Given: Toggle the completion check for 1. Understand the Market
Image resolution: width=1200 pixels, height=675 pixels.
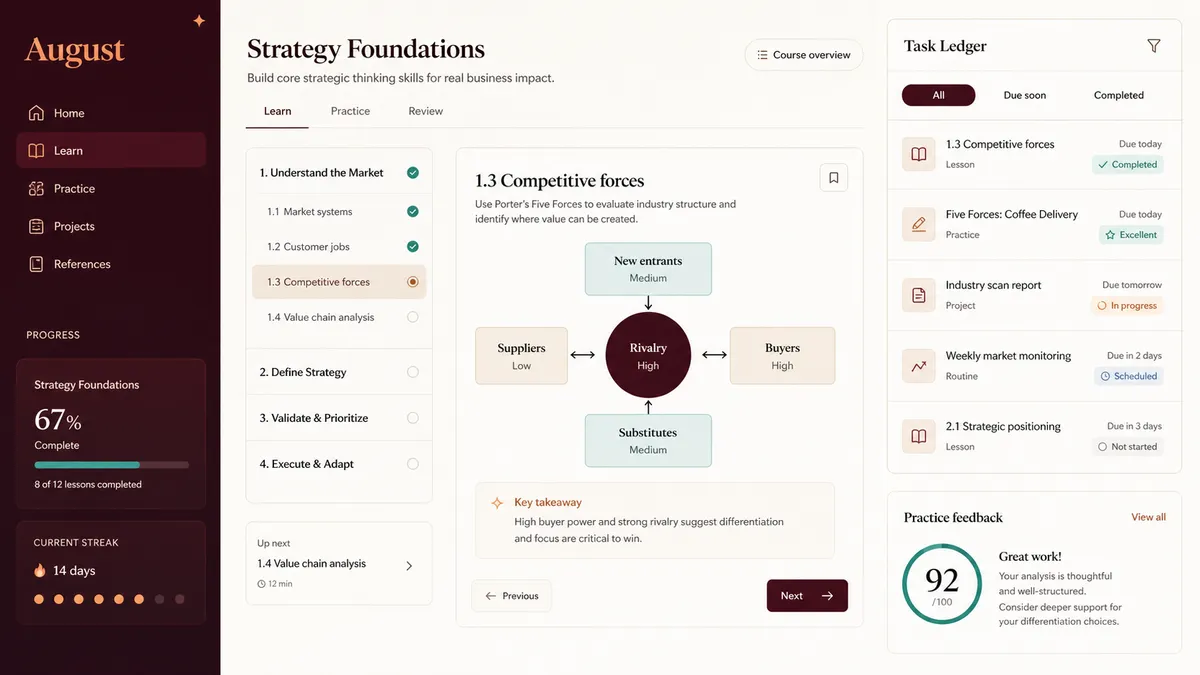Looking at the screenshot, I should 413,173.
